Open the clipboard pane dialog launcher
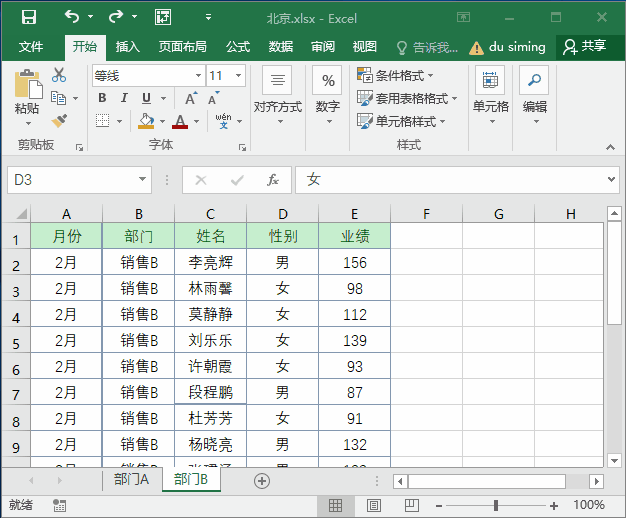The height and width of the screenshot is (518, 626). [79, 148]
